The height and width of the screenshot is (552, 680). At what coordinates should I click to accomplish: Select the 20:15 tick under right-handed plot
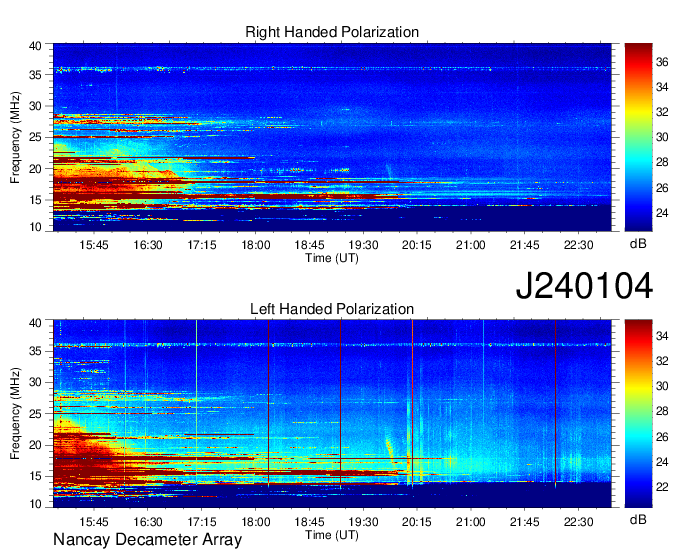click(417, 245)
